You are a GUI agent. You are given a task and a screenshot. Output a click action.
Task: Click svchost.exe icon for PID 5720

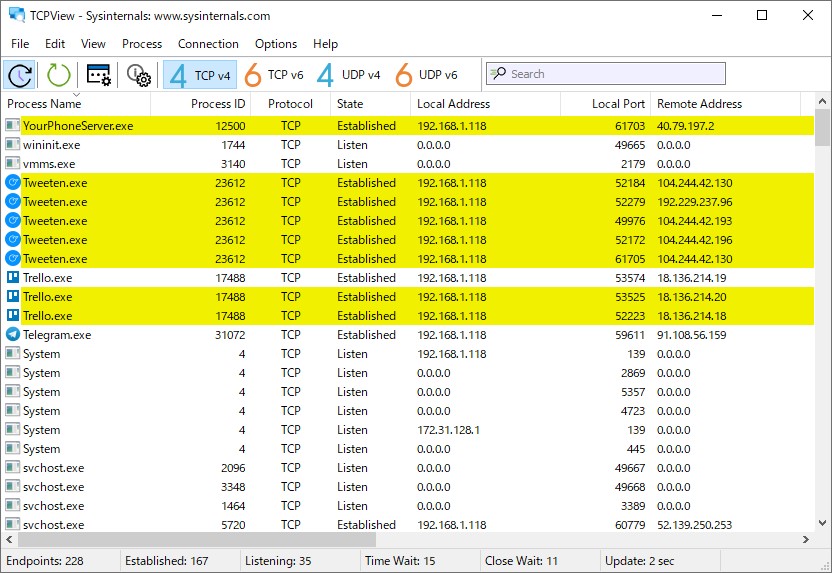point(12,525)
